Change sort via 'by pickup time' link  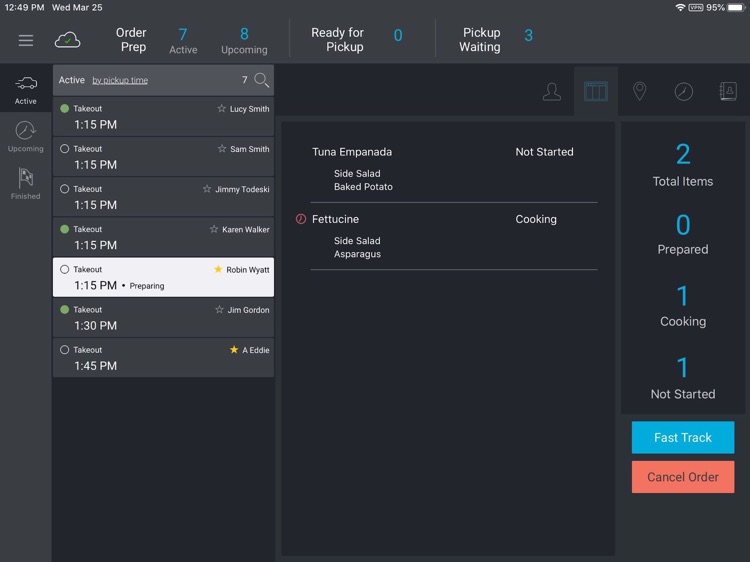120,80
